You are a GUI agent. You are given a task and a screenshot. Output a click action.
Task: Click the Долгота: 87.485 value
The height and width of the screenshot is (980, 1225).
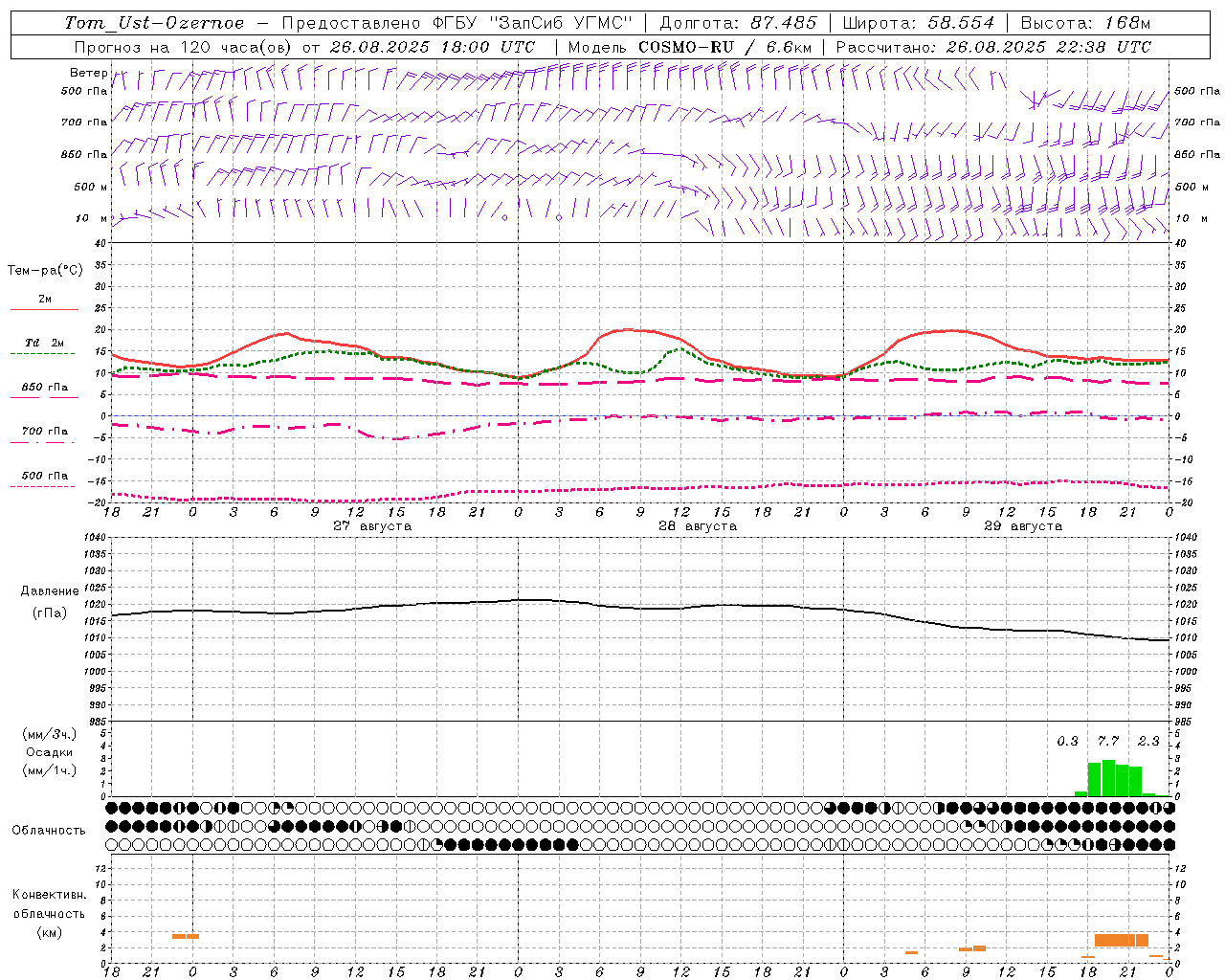pos(738,23)
